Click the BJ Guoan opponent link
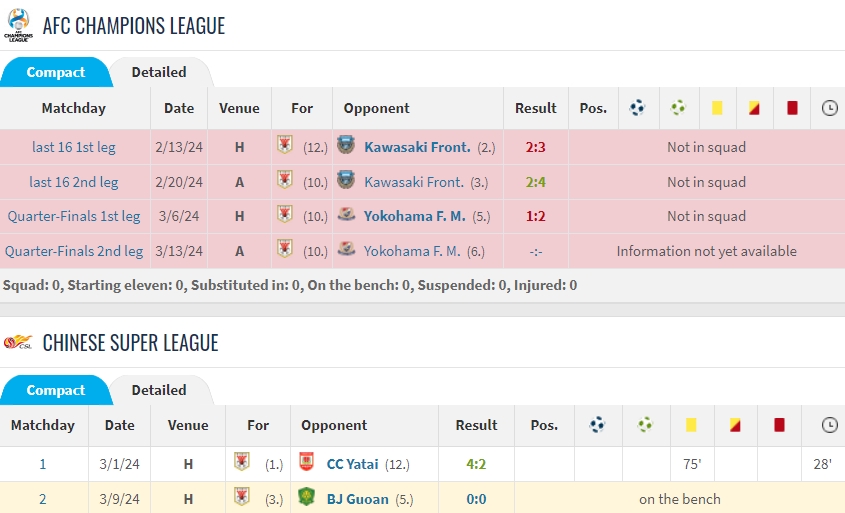This screenshot has width=845, height=513. (357, 498)
